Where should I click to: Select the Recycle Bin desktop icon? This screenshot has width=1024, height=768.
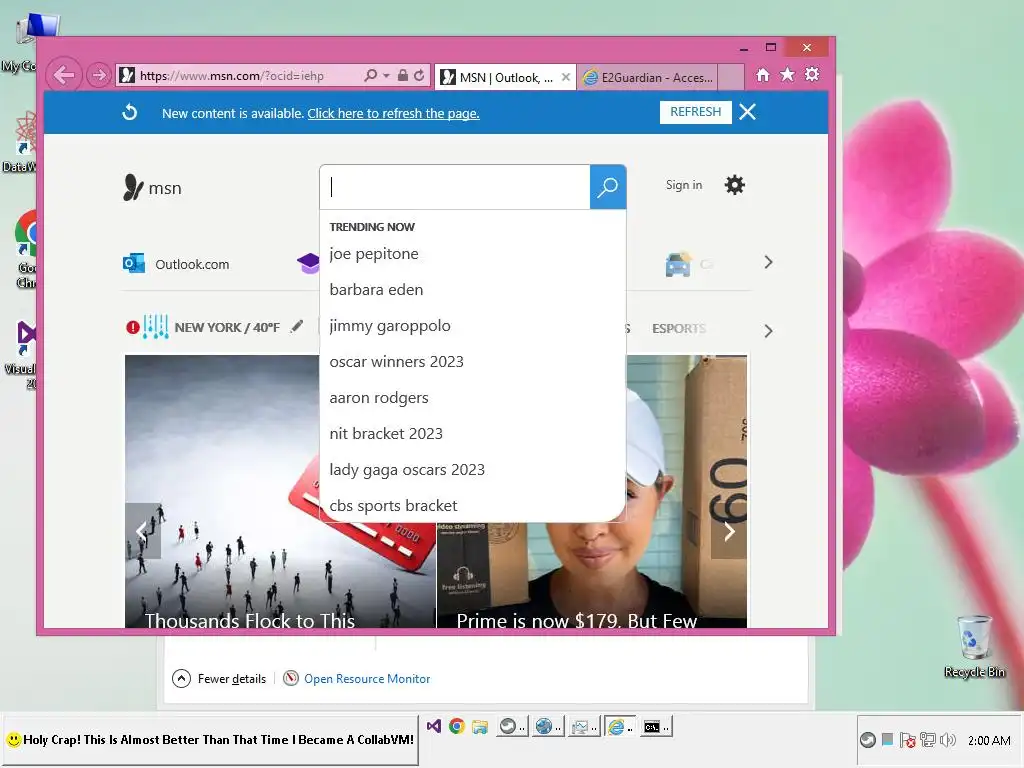(x=974, y=647)
